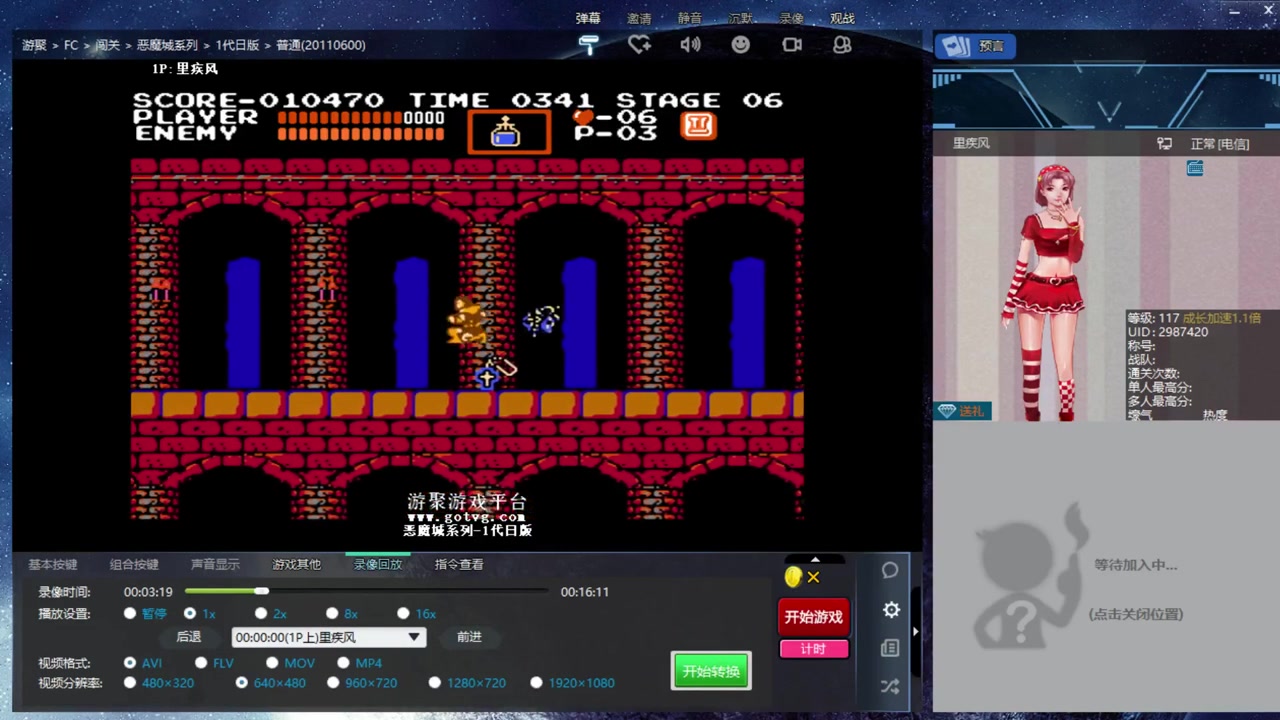The width and height of the screenshot is (1280, 720).
Task: Select 2x playback speed
Action: pos(261,613)
